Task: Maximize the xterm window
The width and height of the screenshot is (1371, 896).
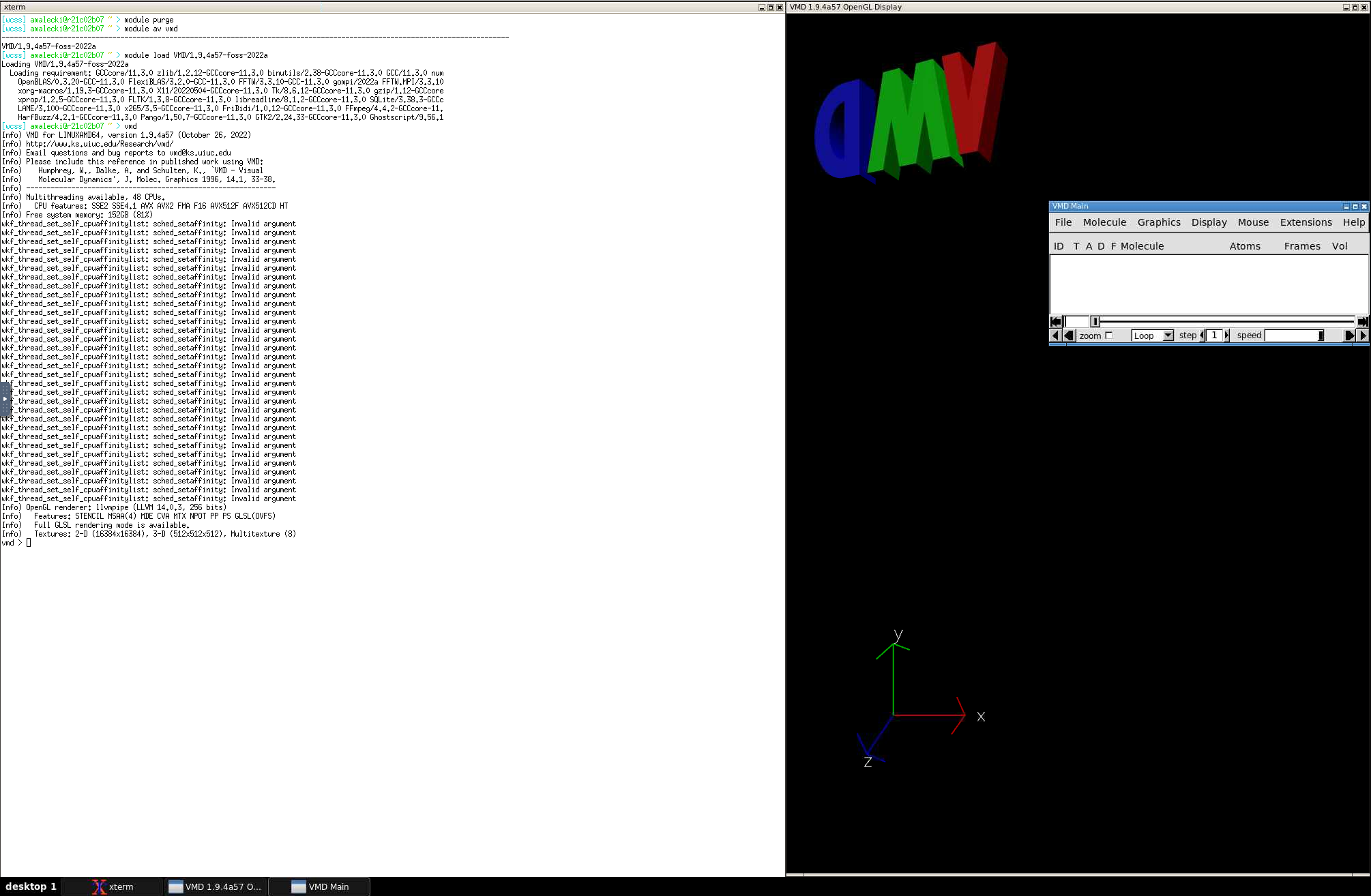Action: [771, 8]
